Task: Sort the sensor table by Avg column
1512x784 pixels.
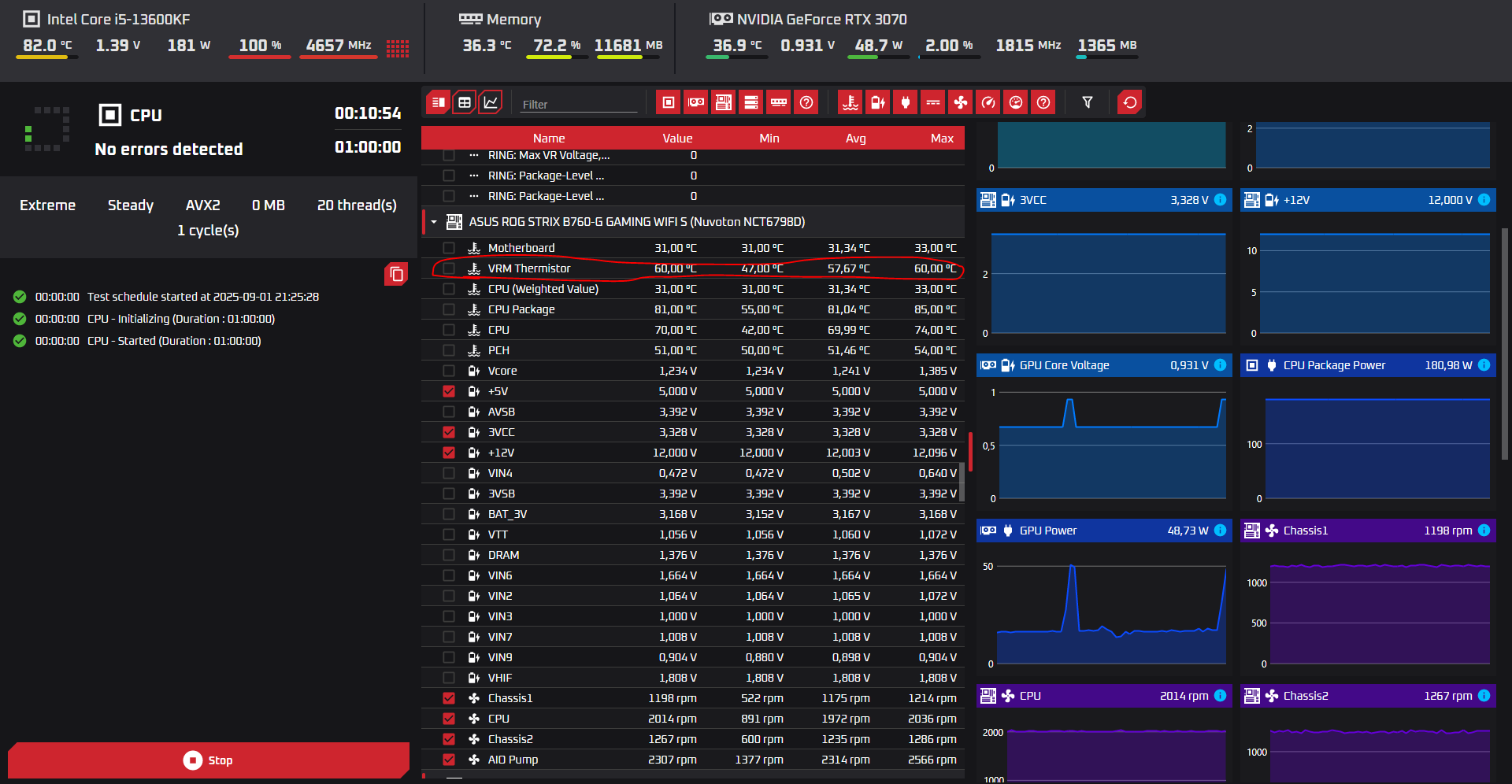Action: (x=856, y=139)
